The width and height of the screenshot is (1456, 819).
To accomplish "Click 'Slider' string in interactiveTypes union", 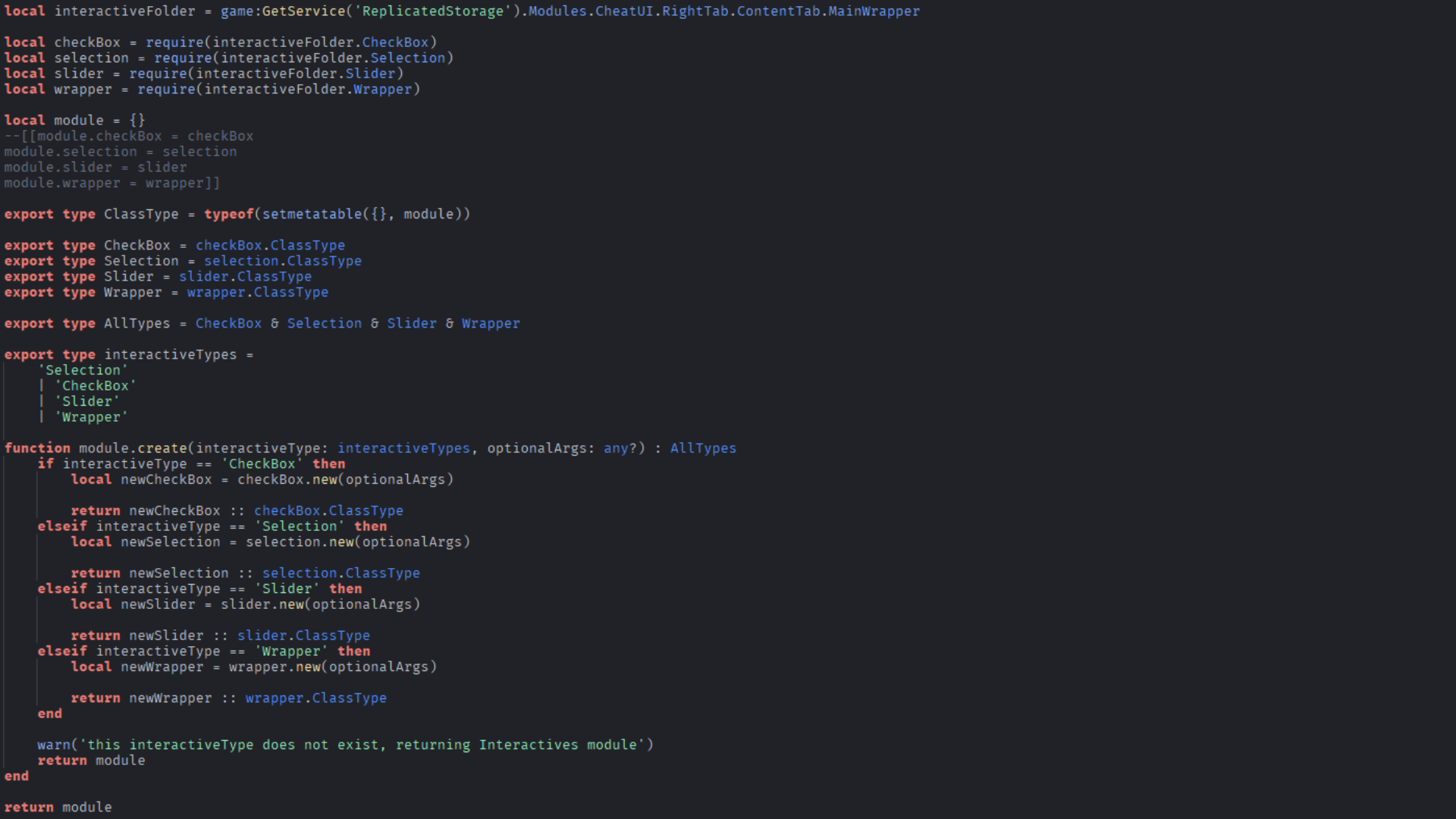I will [86, 402].
